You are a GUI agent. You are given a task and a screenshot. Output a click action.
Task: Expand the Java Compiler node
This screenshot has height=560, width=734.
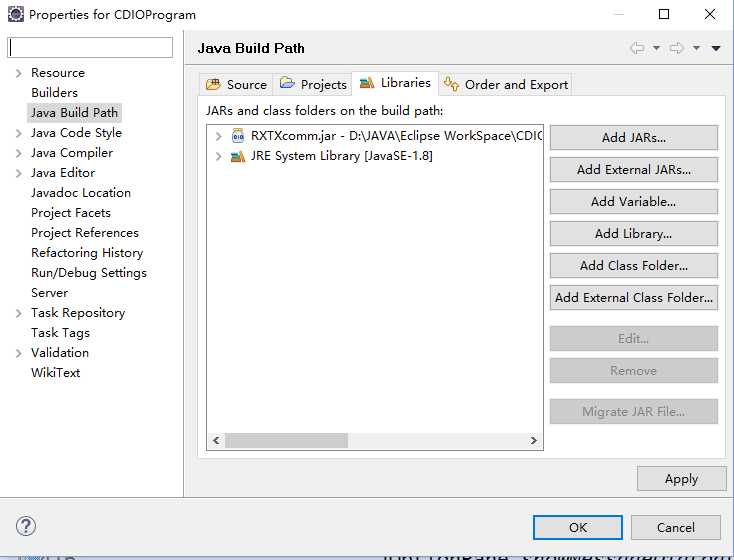point(18,153)
